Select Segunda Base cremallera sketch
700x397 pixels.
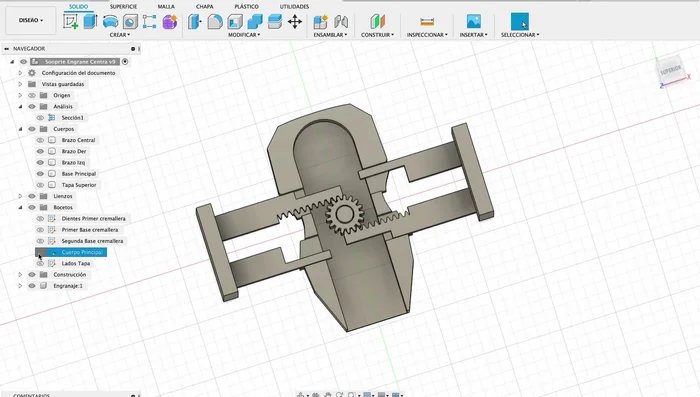click(x=92, y=241)
